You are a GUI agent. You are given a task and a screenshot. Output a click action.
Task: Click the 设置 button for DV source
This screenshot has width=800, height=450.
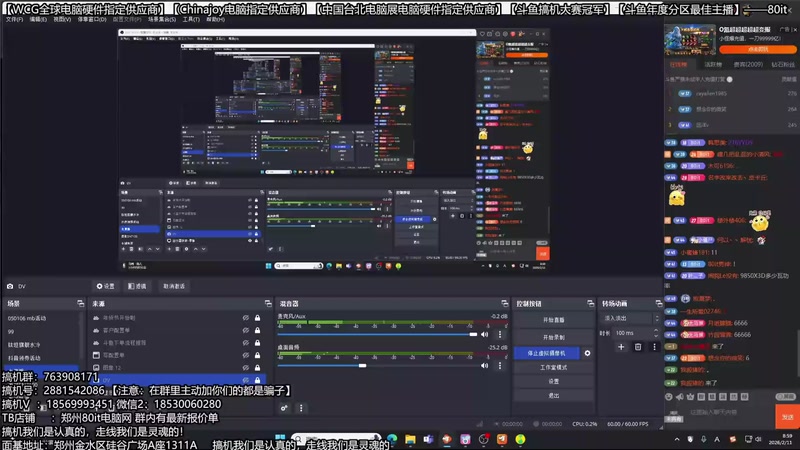pos(106,286)
